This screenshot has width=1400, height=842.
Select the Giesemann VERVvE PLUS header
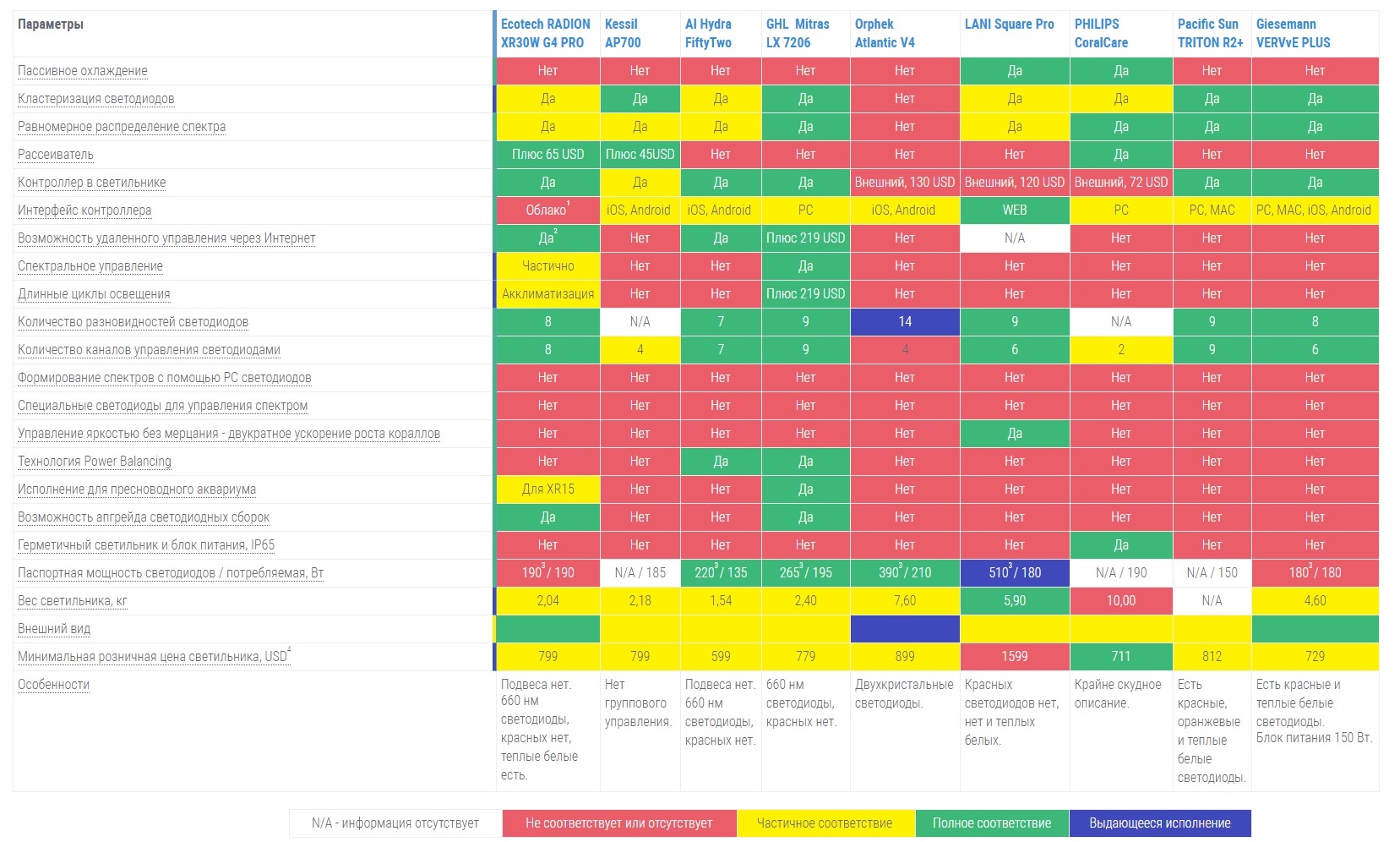(1293, 33)
